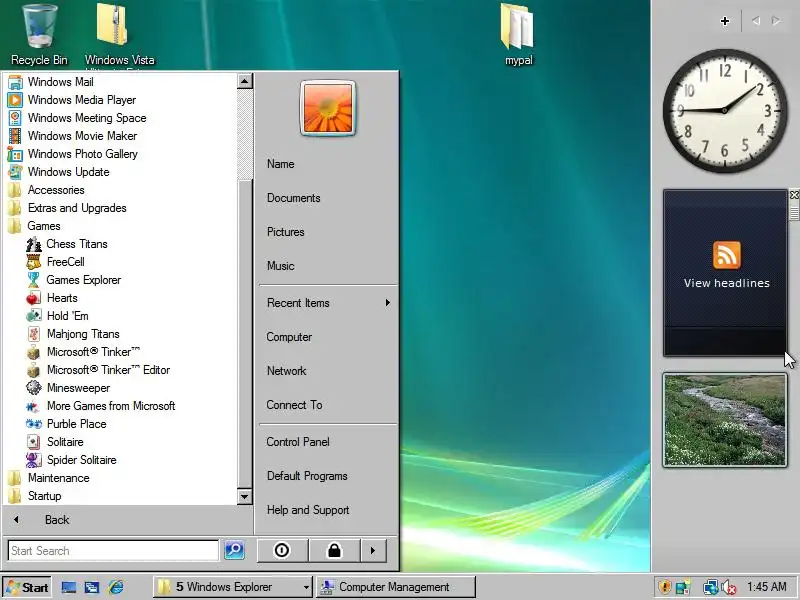Launch Windows Media Player icon
Image resolution: width=800 pixels, height=600 pixels.
tap(15, 100)
